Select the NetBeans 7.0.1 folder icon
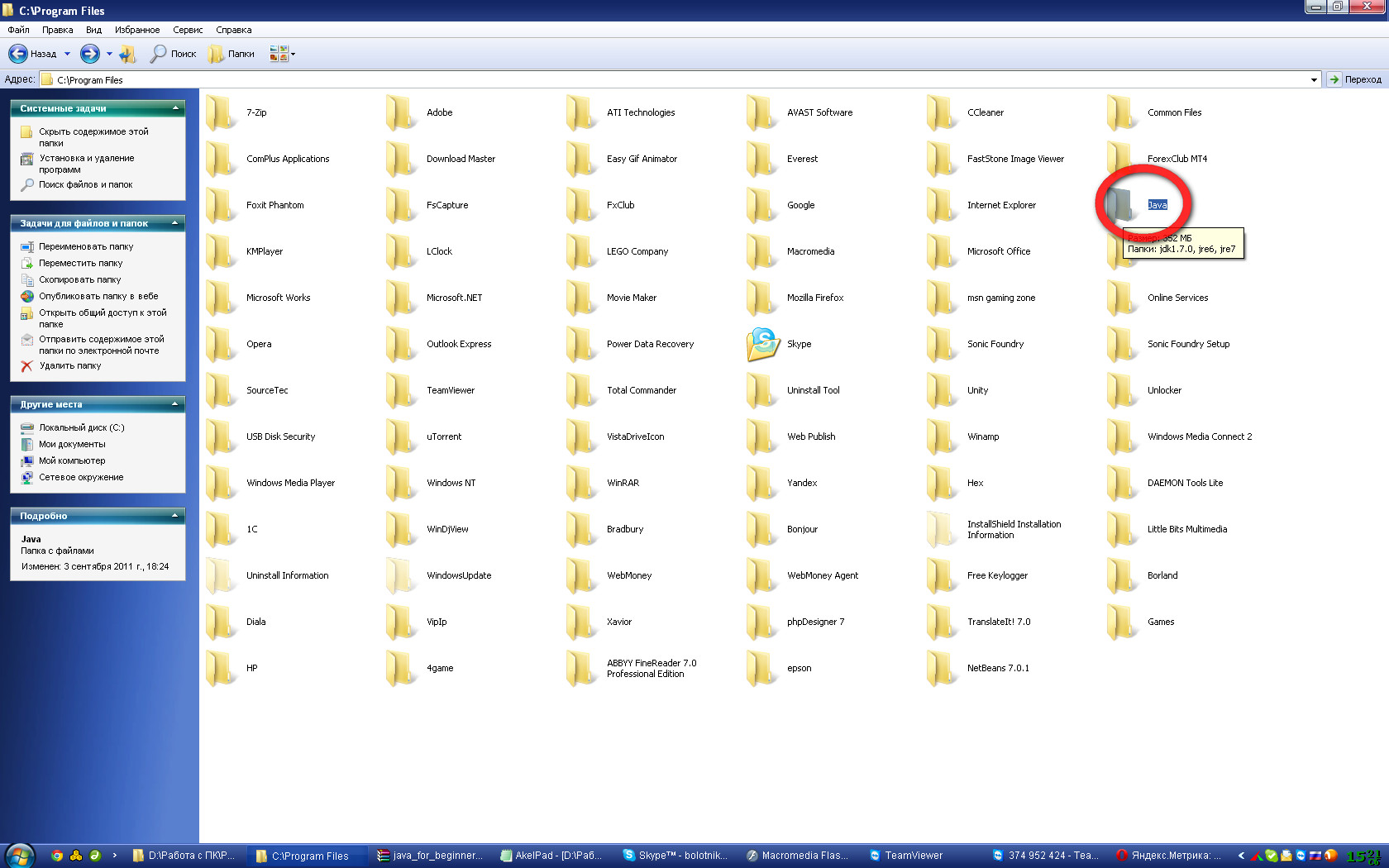Screen dimensions: 1389x868 [942, 668]
